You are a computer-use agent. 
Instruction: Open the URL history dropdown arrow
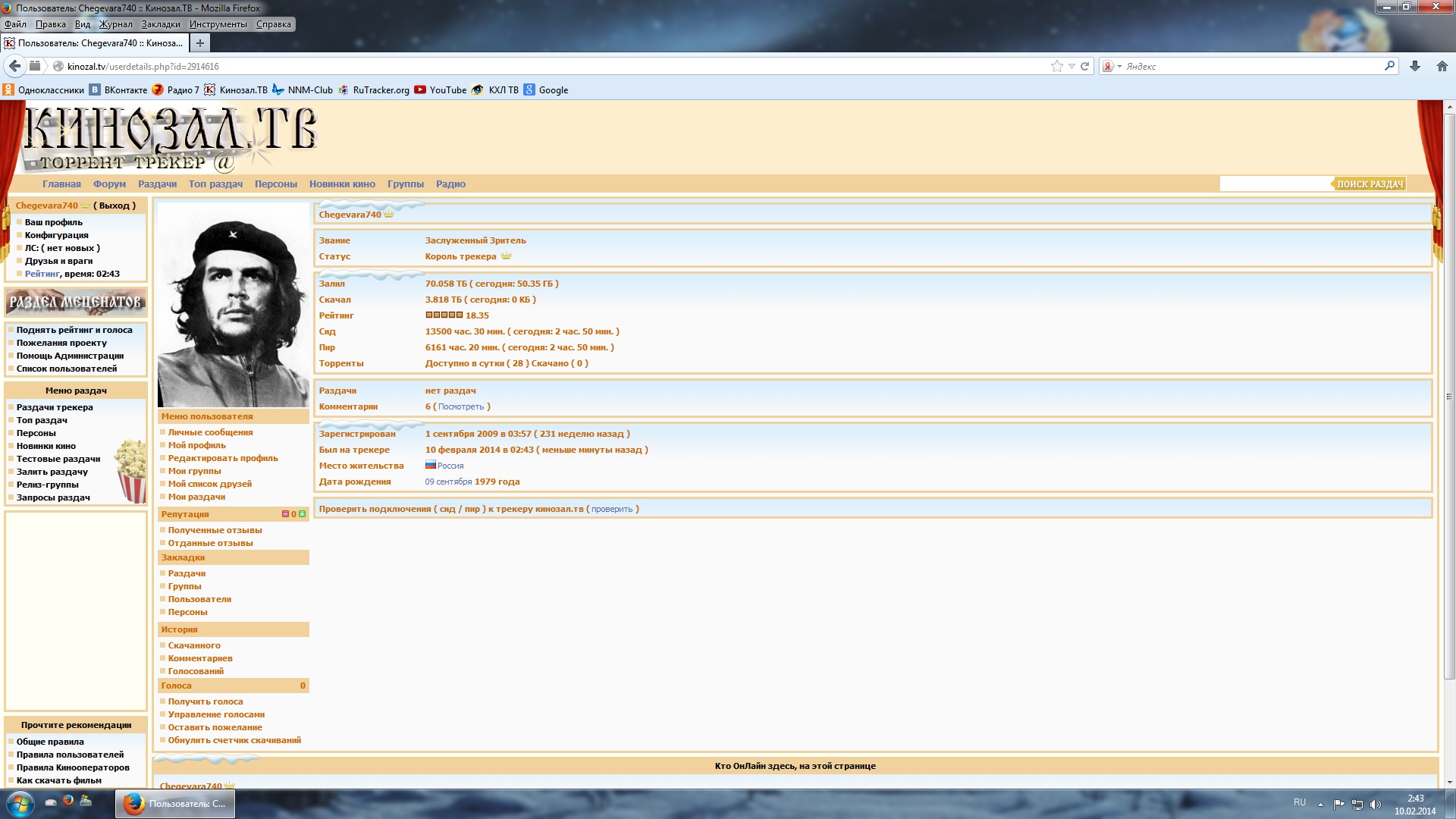[1072, 66]
